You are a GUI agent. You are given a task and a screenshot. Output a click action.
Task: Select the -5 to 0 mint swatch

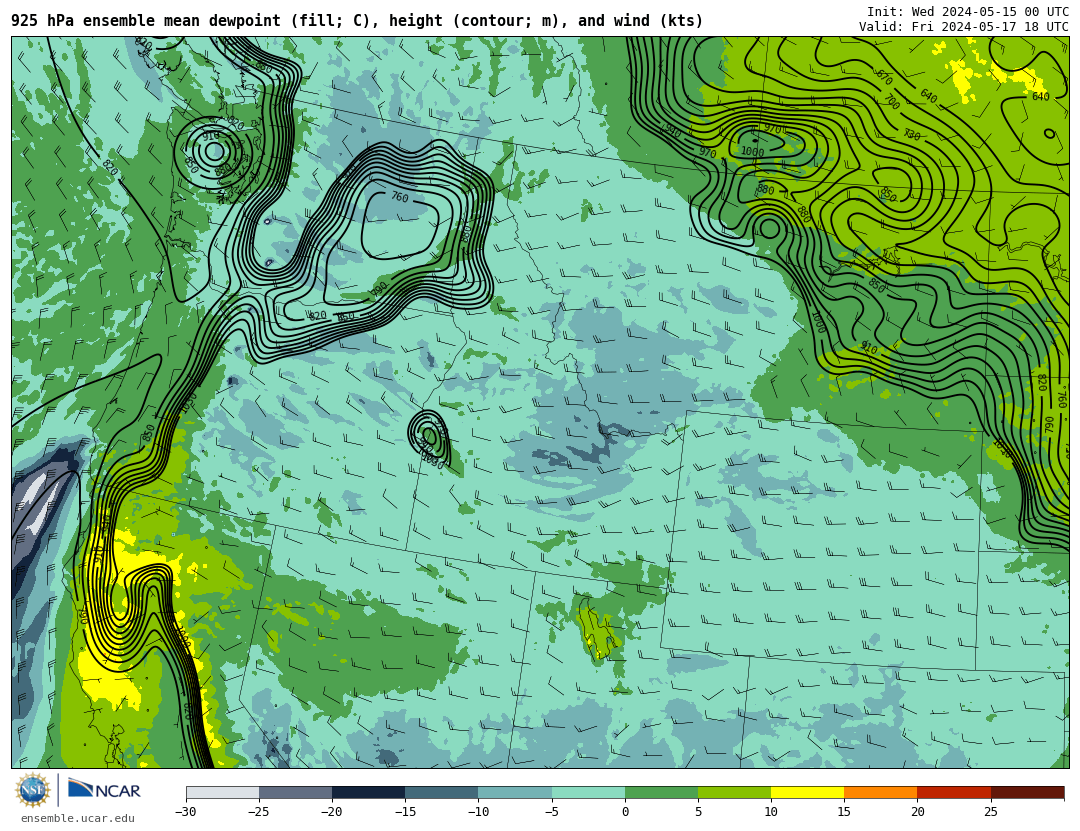[x=588, y=793]
